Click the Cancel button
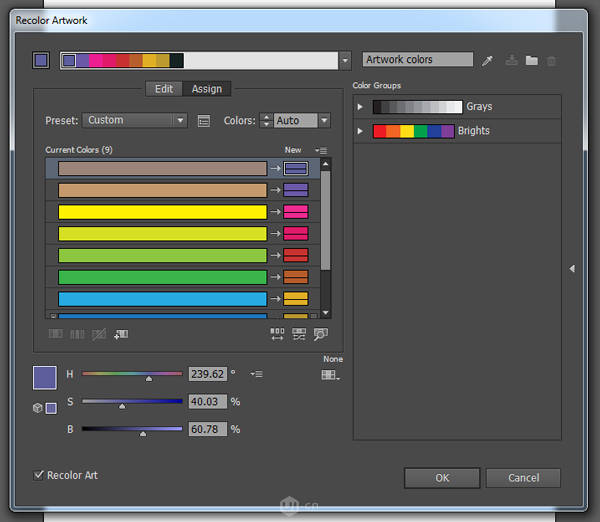This screenshot has width=600, height=522. coord(523,478)
